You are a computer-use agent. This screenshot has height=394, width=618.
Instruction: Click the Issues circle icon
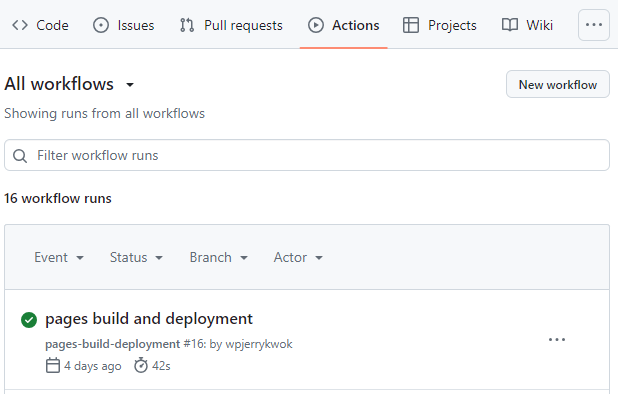[x=101, y=25]
